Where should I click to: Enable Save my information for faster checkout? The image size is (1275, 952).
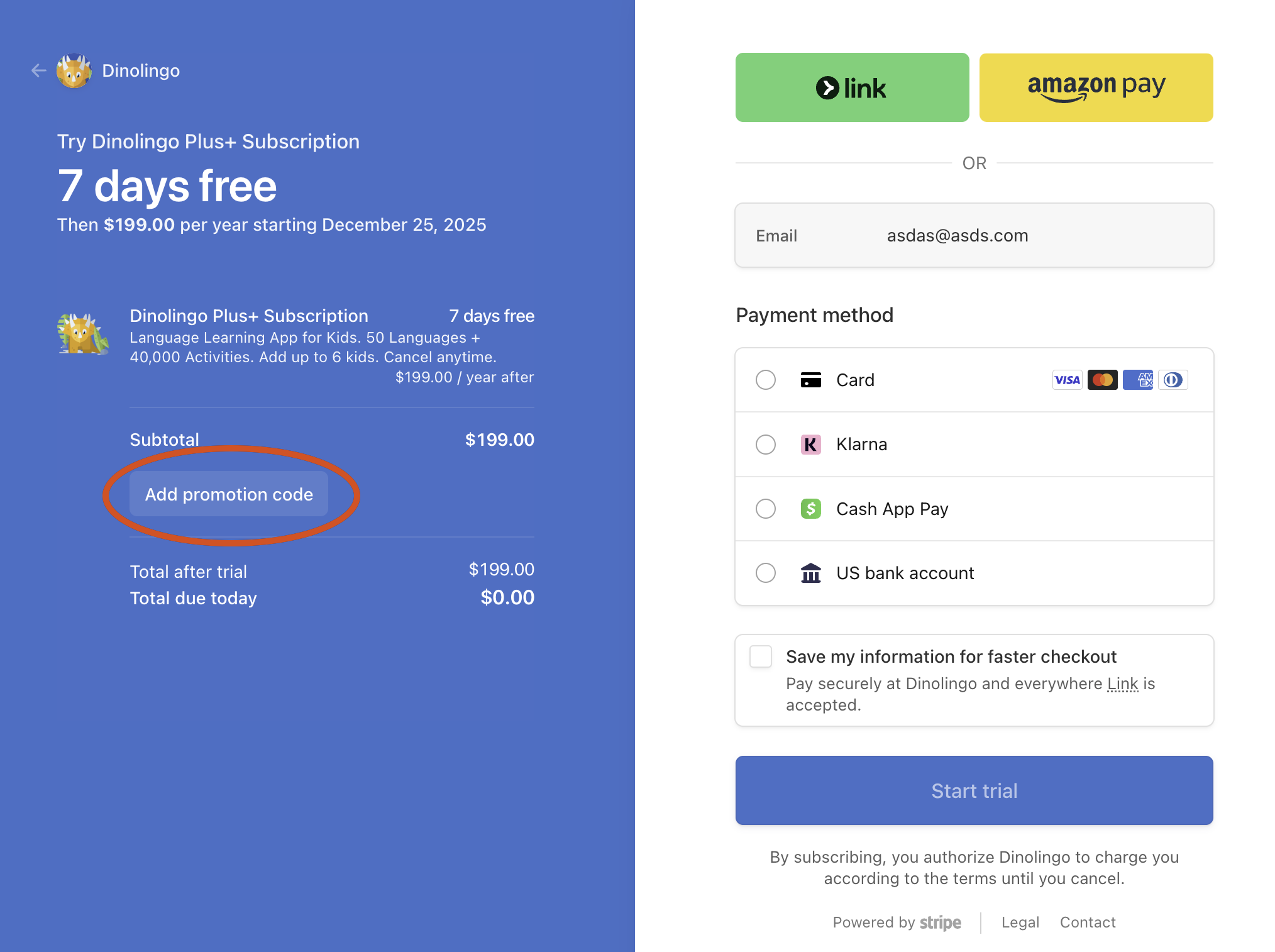click(x=760, y=656)
